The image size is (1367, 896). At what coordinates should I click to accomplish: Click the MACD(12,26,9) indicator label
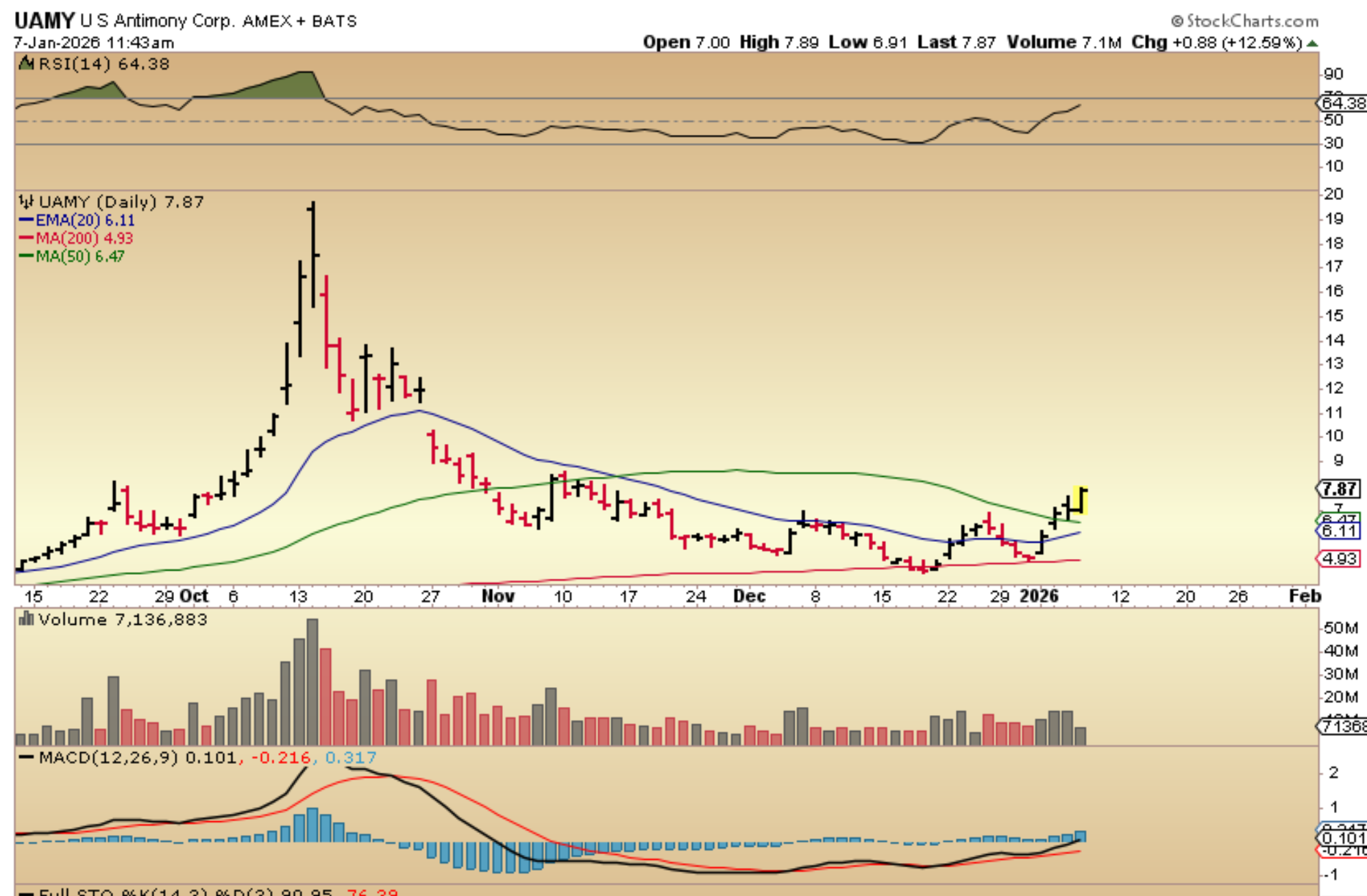(108, 758)
